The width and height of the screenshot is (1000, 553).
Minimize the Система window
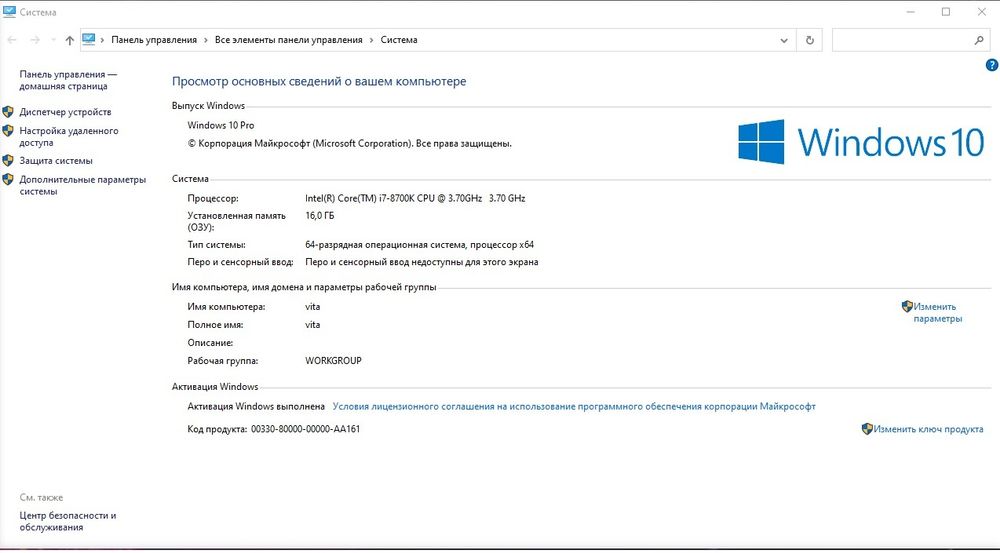click(x=911, y=11)
